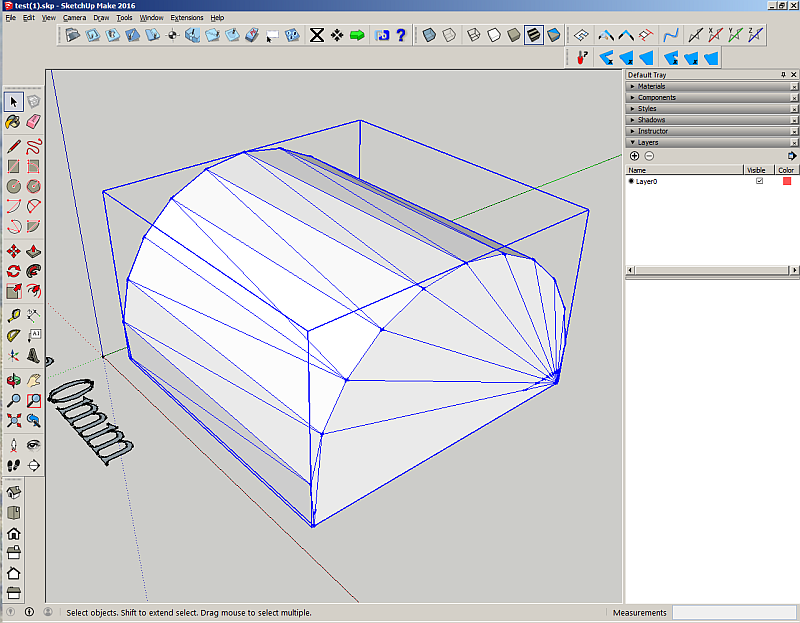800x623 pixels.
Task: Activate the Orbit camera tool
Action: (13, 380)
